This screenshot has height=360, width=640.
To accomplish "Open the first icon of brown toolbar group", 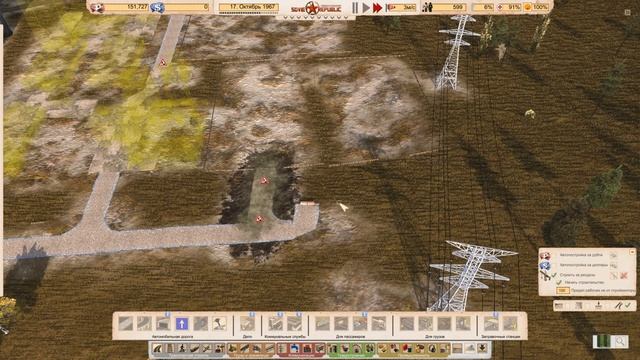I will (x=232, y=348).
